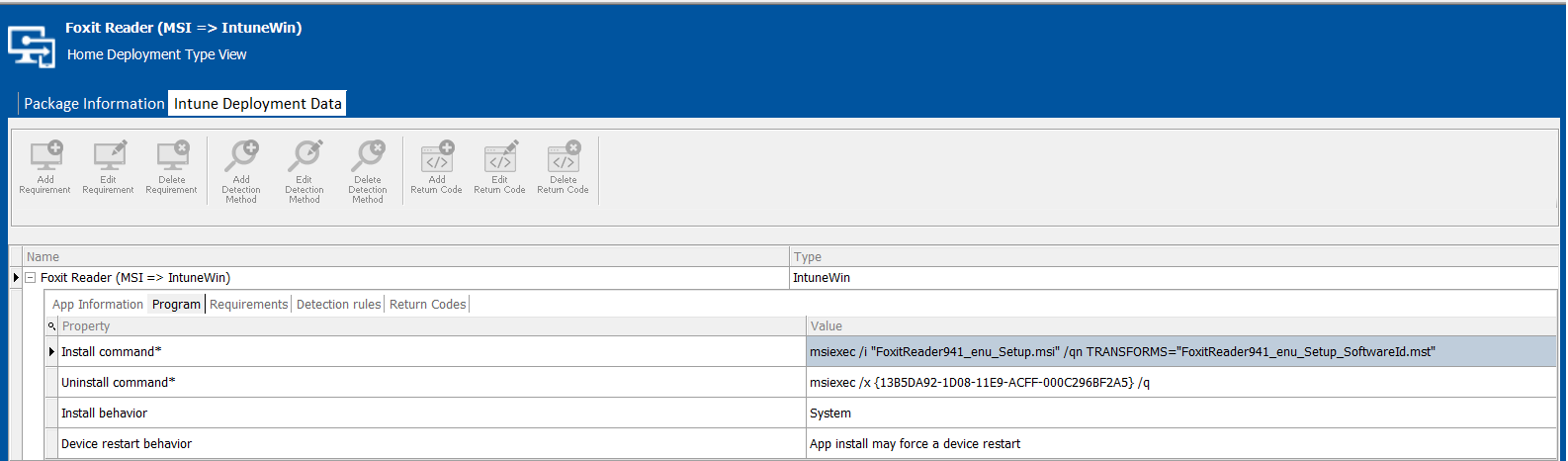Screen dimensions: 1568x461
Task: Click the Edit Requirement toolbar icon
Action: point(109,167)
